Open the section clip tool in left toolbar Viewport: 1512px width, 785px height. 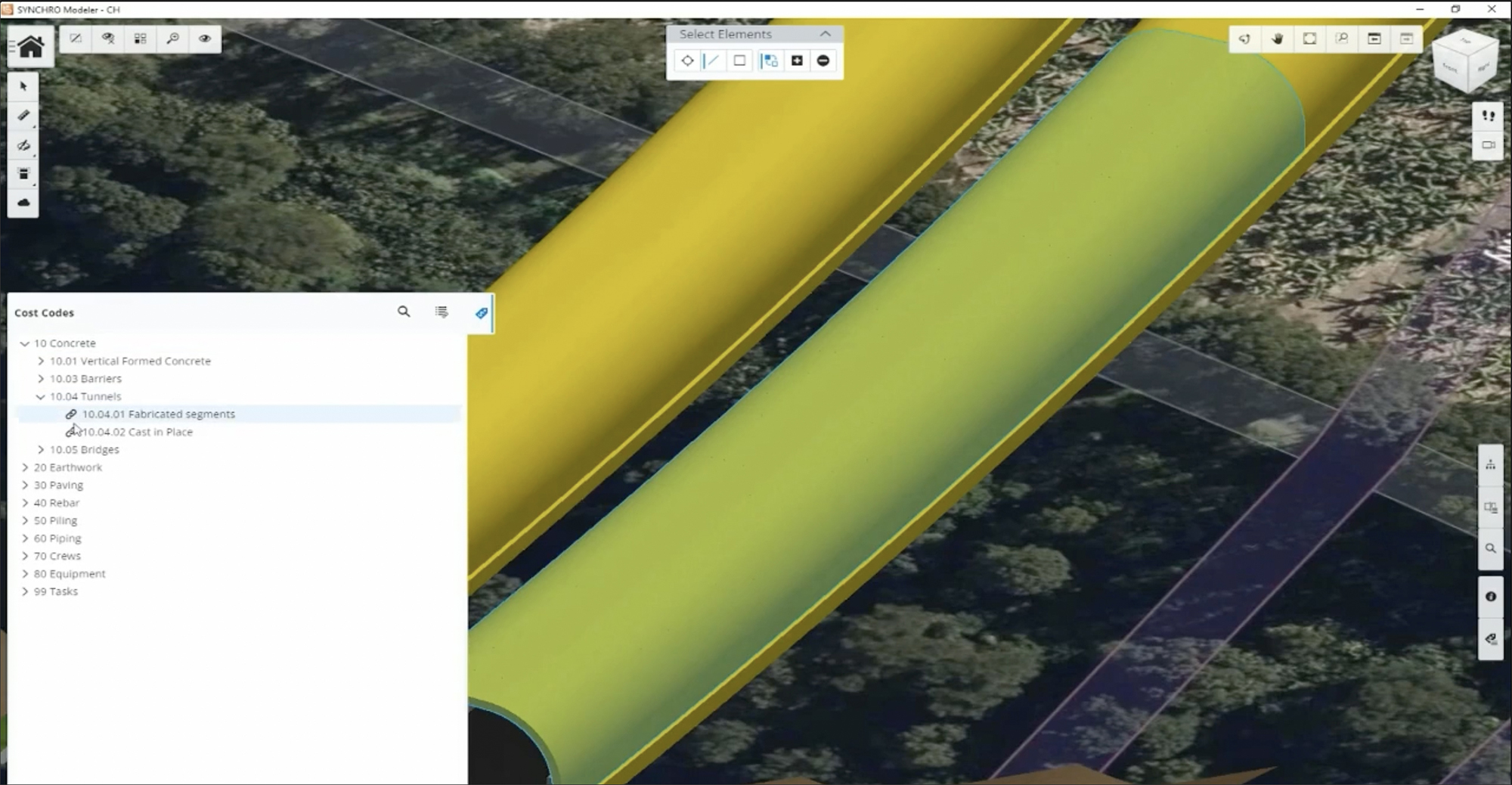23,174
